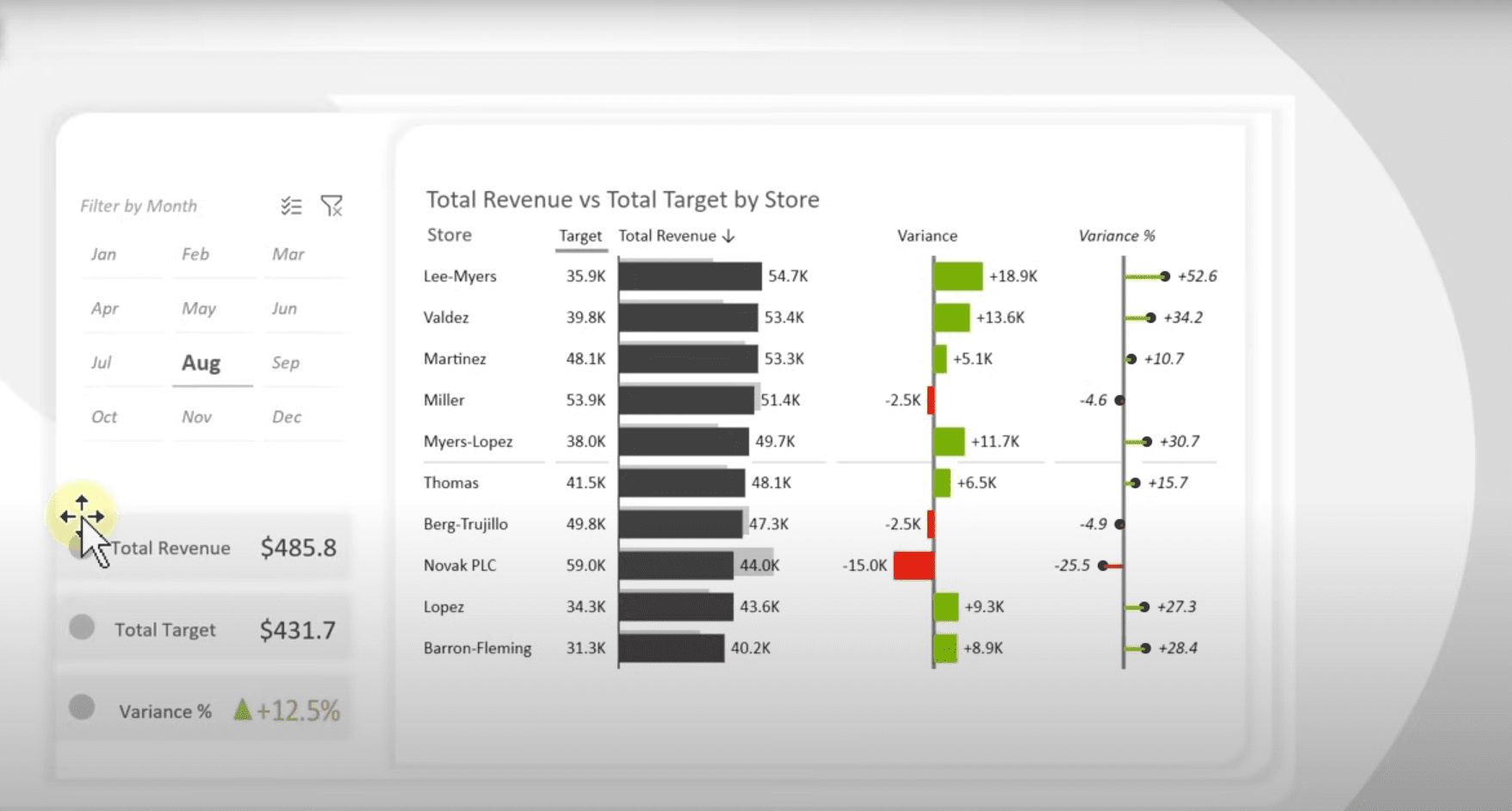Click the Lopez store row label

click(x=443, y=607)
